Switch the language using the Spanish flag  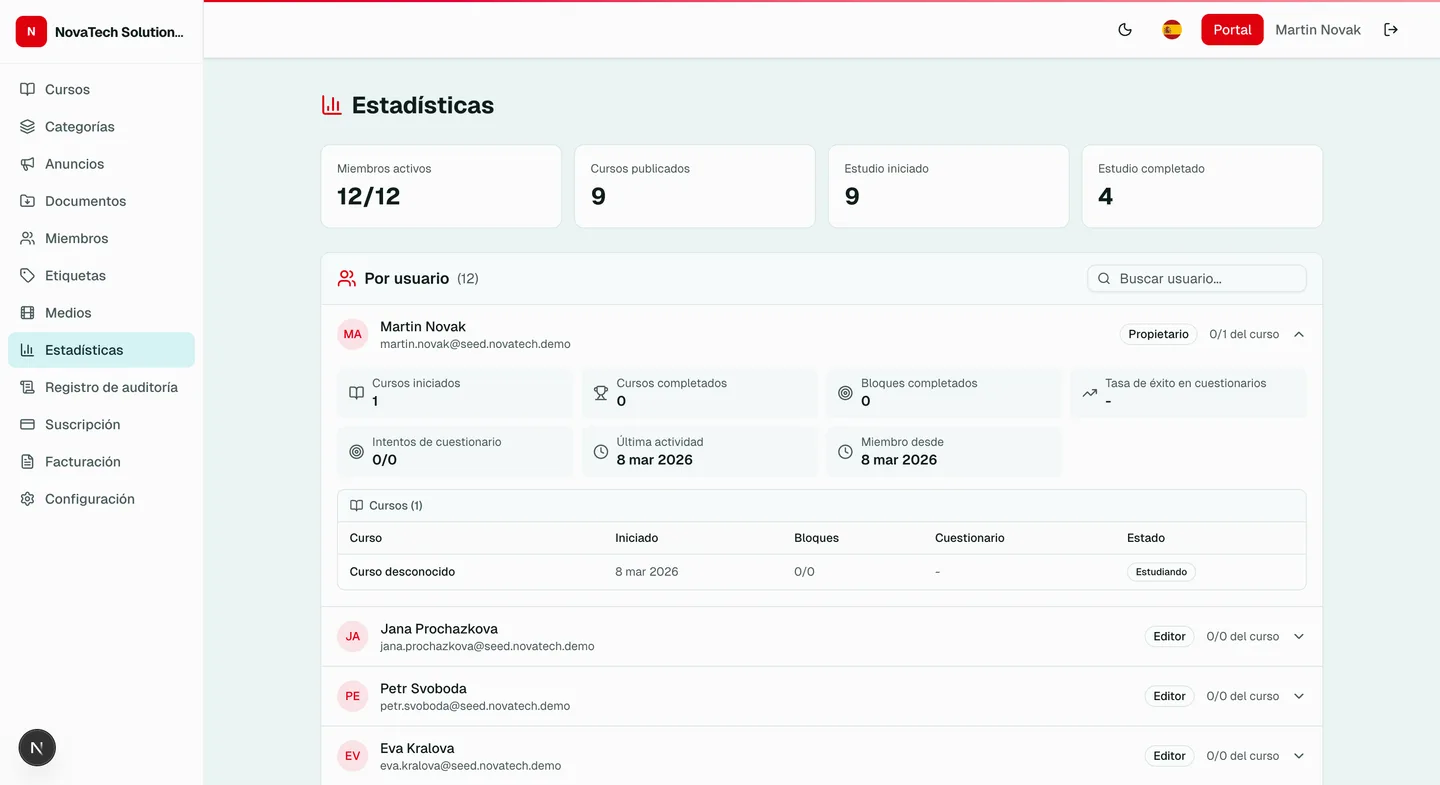pyautogui.click(x=1171, y=29)
